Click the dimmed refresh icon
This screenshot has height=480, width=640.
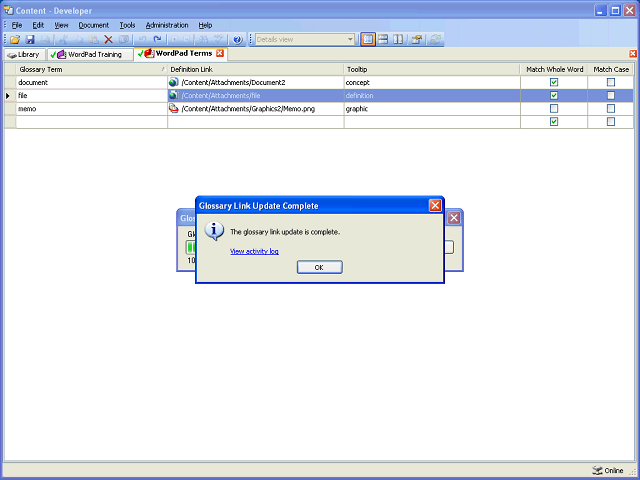click(435, 40)
